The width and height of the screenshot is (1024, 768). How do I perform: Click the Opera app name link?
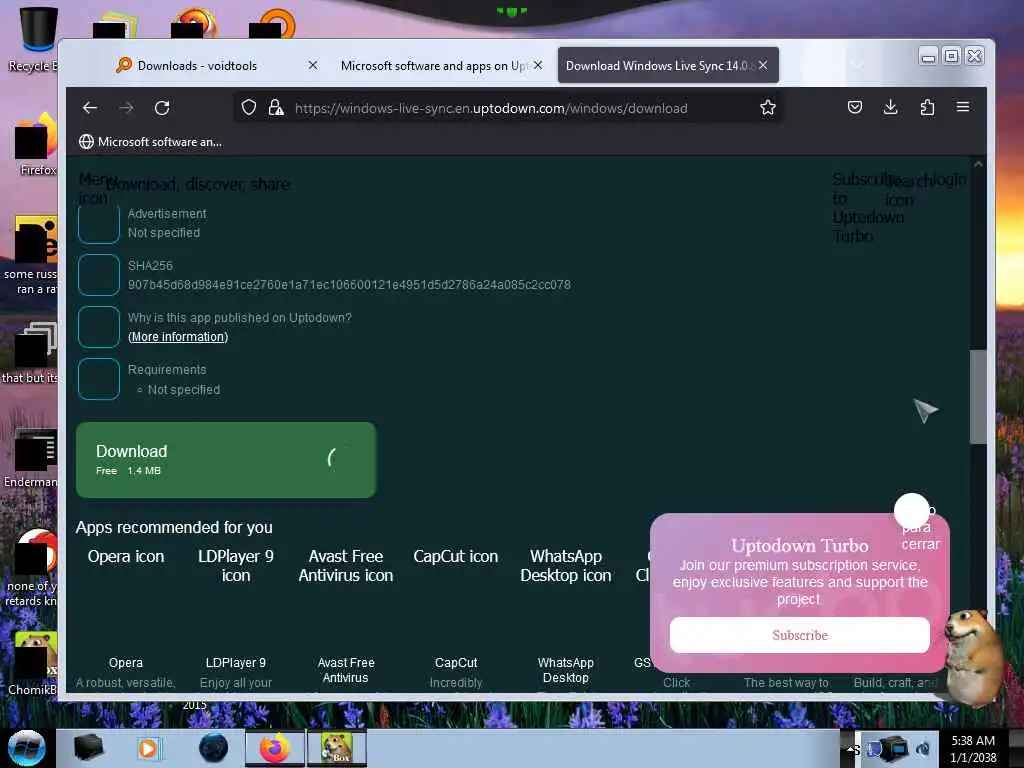coord(125,663)
